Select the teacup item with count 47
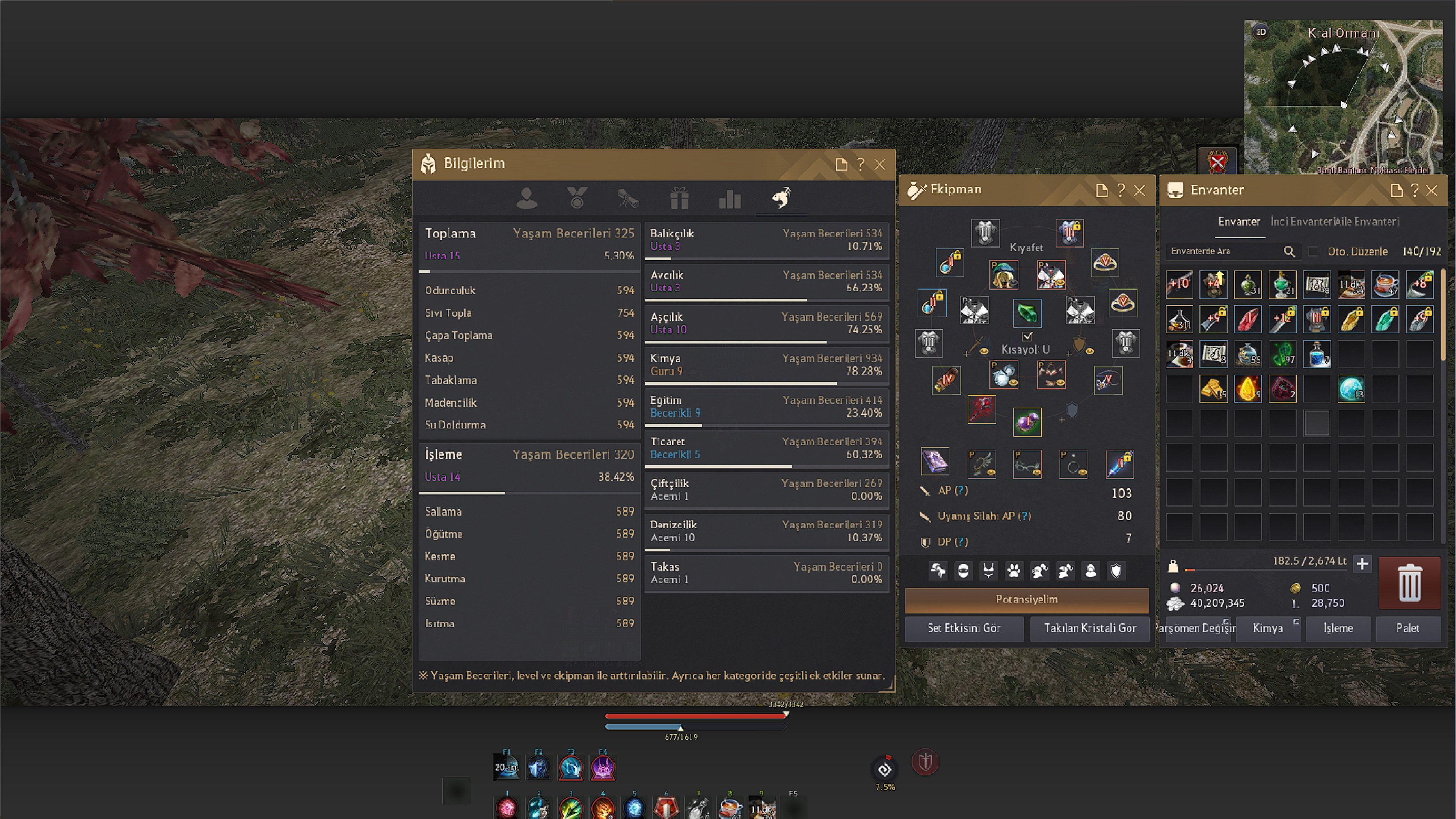This screenshot has height=819, width=1456. [1385, 284]
